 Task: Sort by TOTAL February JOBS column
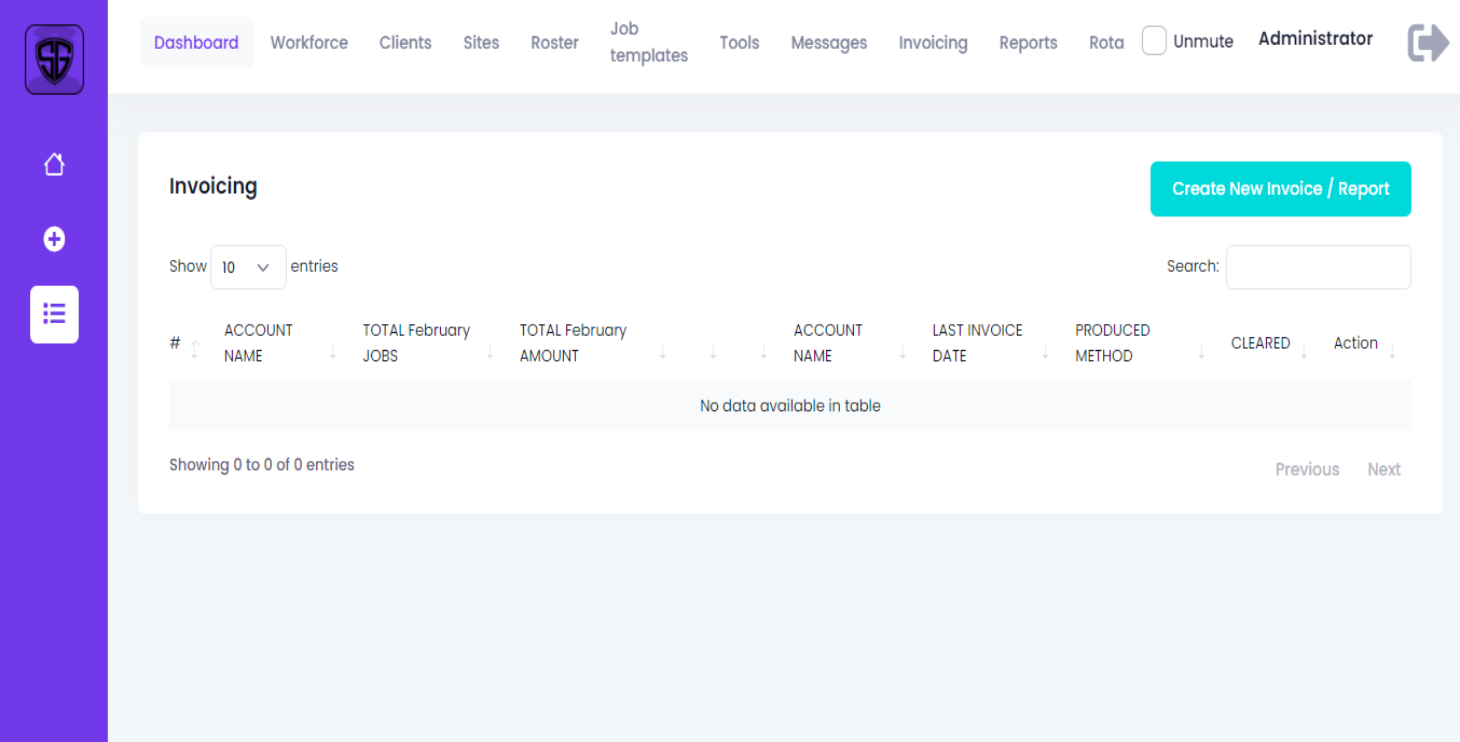426,343
